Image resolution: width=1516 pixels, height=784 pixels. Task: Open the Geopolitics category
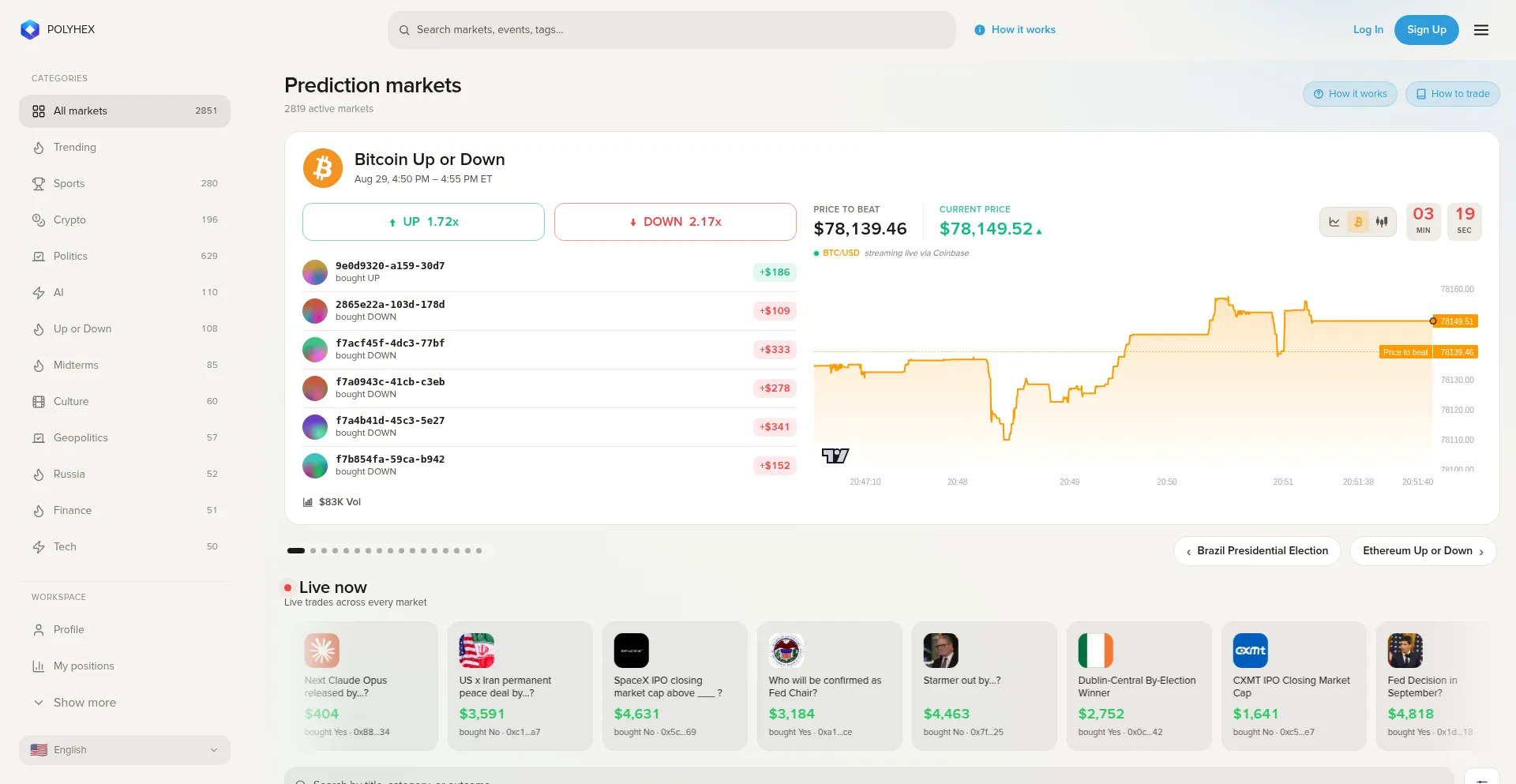click(125, 438)
